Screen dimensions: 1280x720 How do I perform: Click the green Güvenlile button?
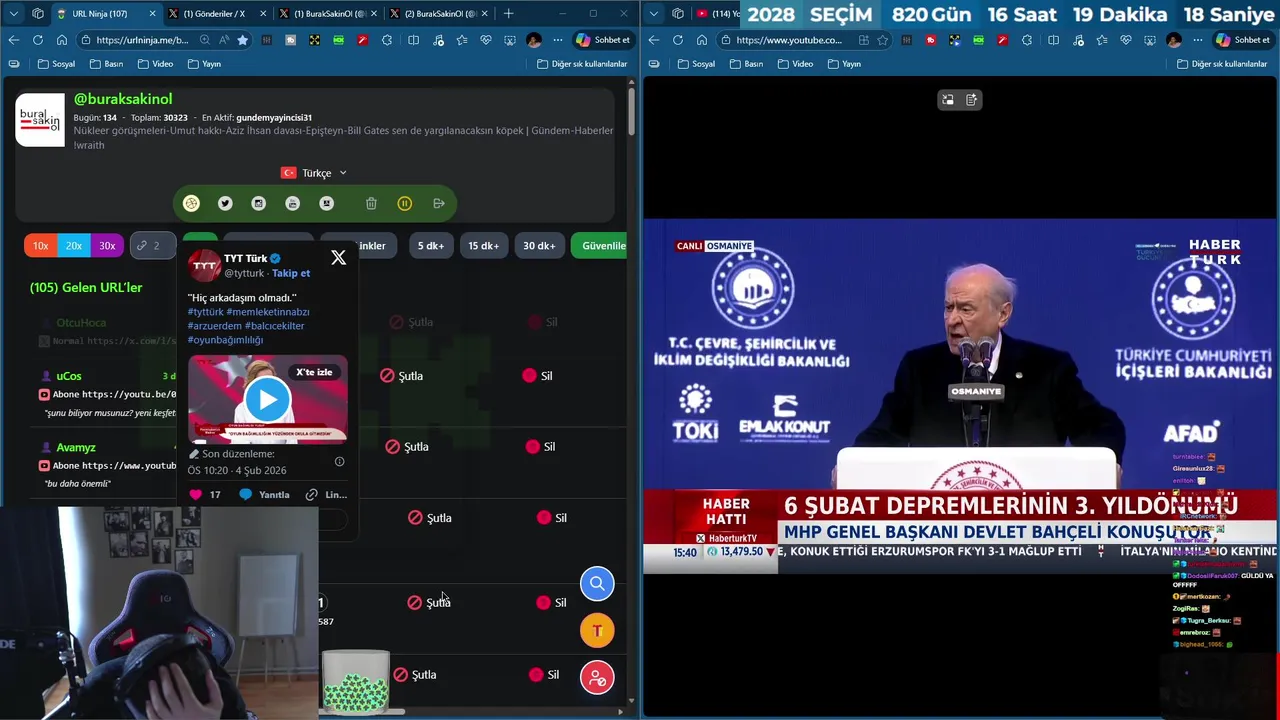point(599,246)
